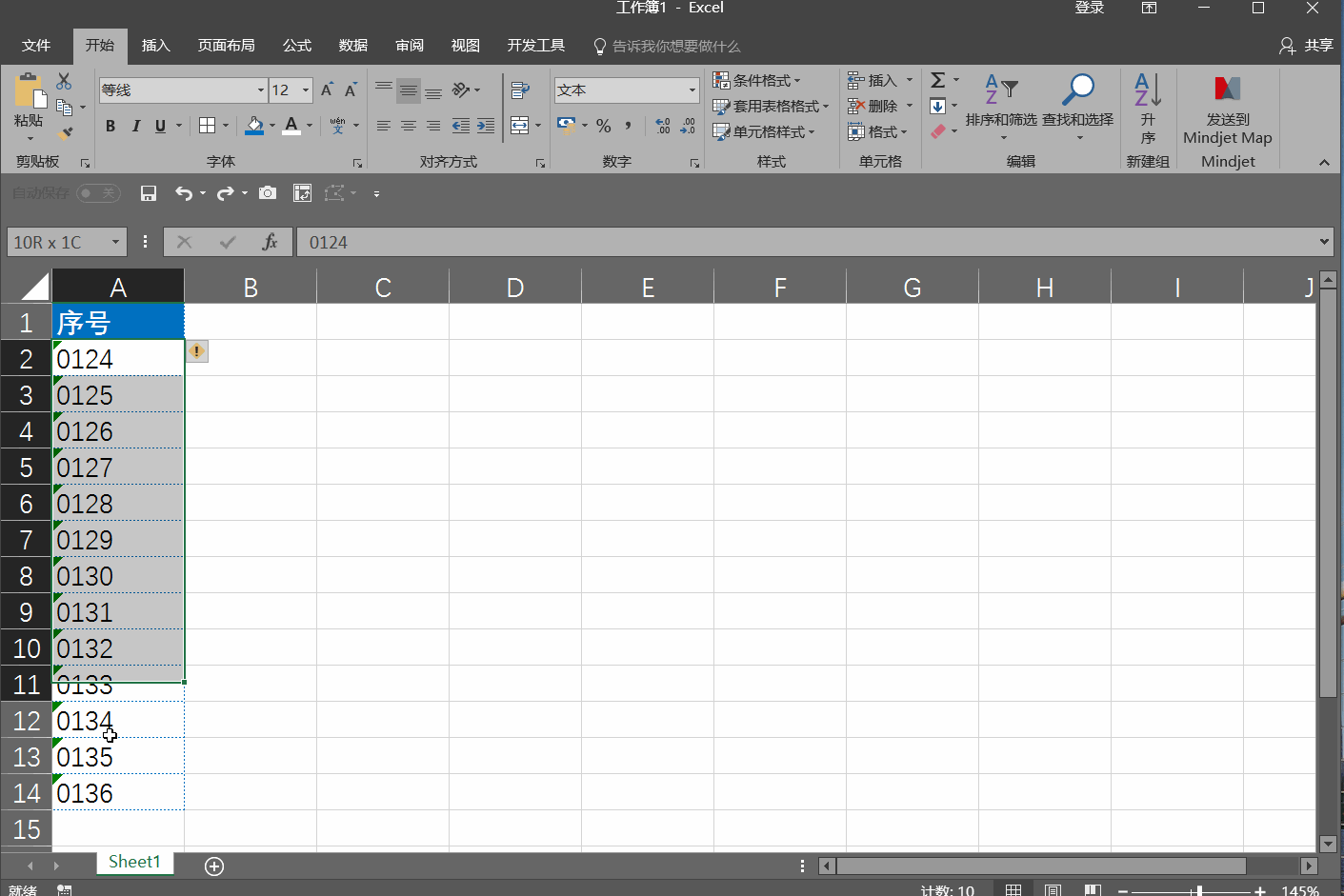Select the Sheet1 tab

tap(134, 862)
